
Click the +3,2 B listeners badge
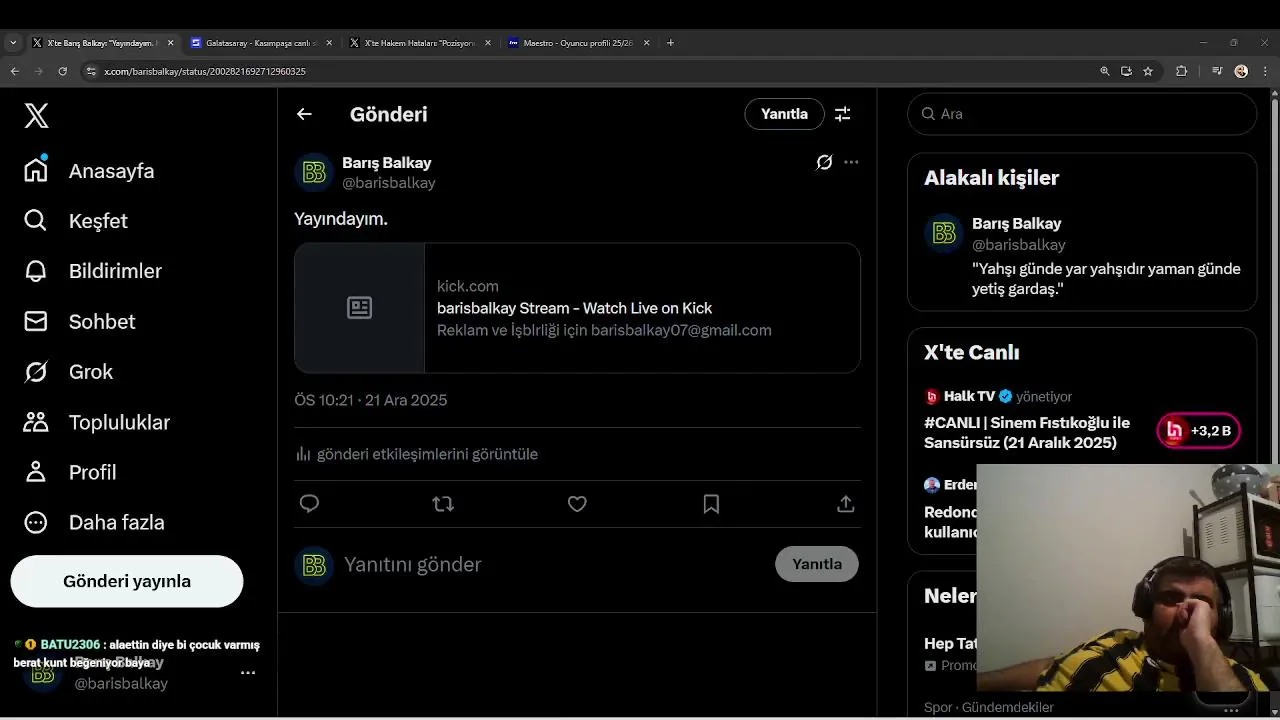1198,431
